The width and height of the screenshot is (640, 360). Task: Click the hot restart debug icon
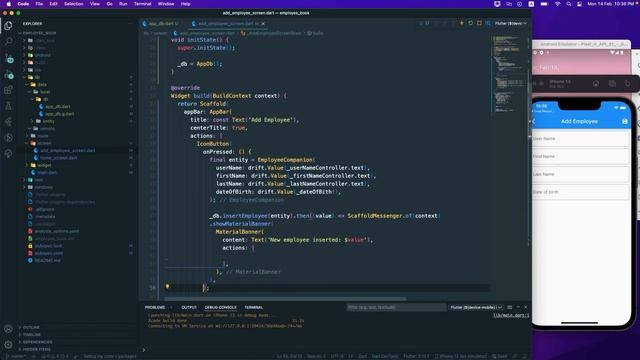point(471,23)
